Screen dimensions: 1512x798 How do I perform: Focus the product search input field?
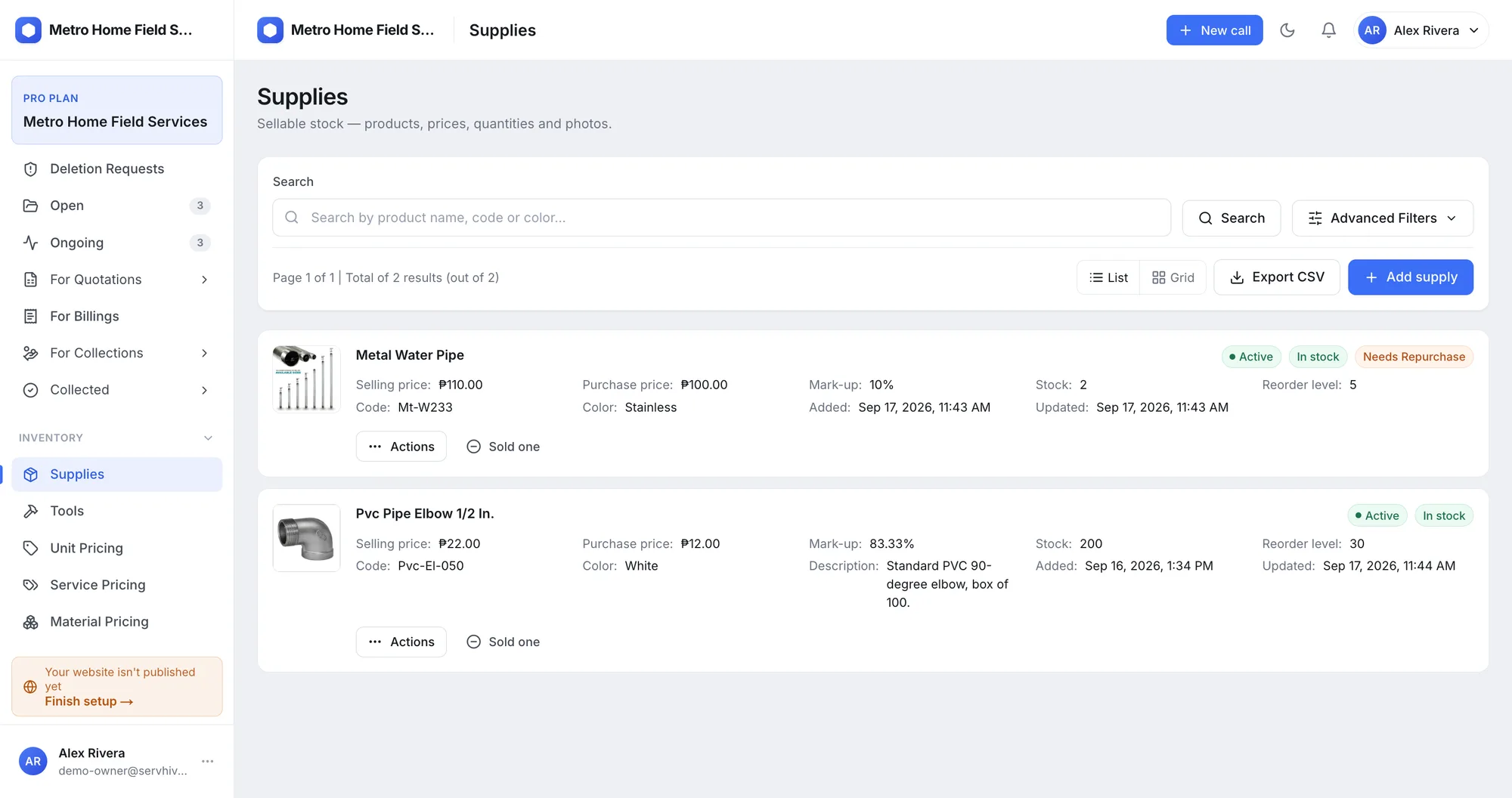tap(721, 218)
